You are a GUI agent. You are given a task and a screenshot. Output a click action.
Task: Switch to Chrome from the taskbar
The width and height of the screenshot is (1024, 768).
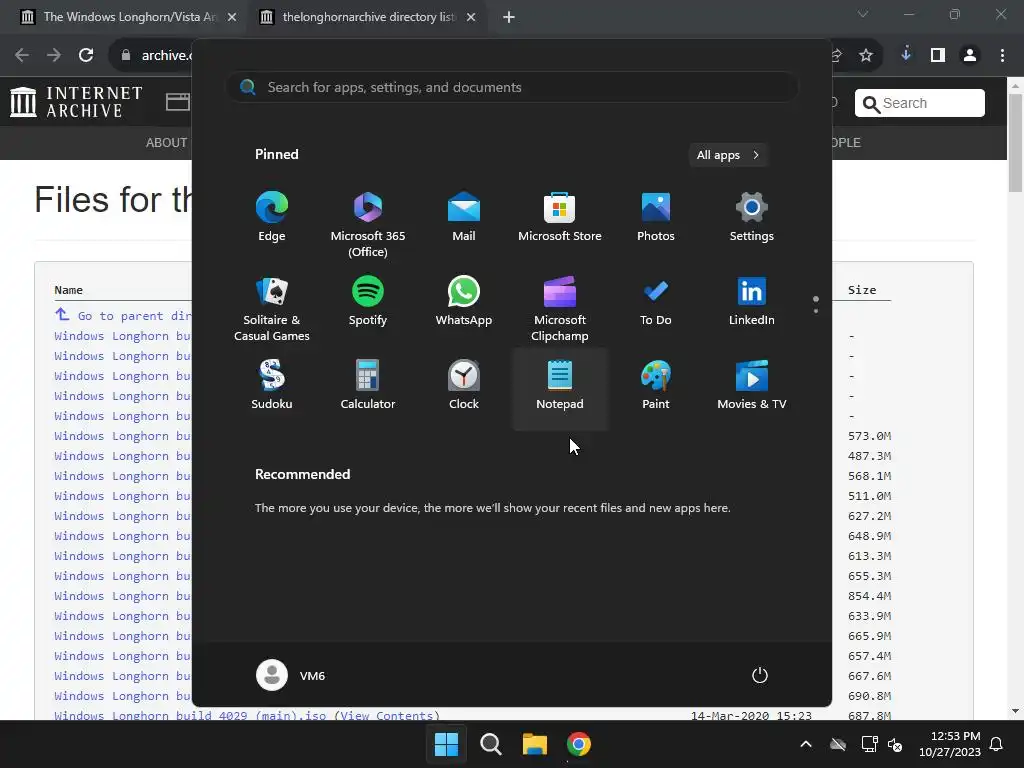coord(579,744)
